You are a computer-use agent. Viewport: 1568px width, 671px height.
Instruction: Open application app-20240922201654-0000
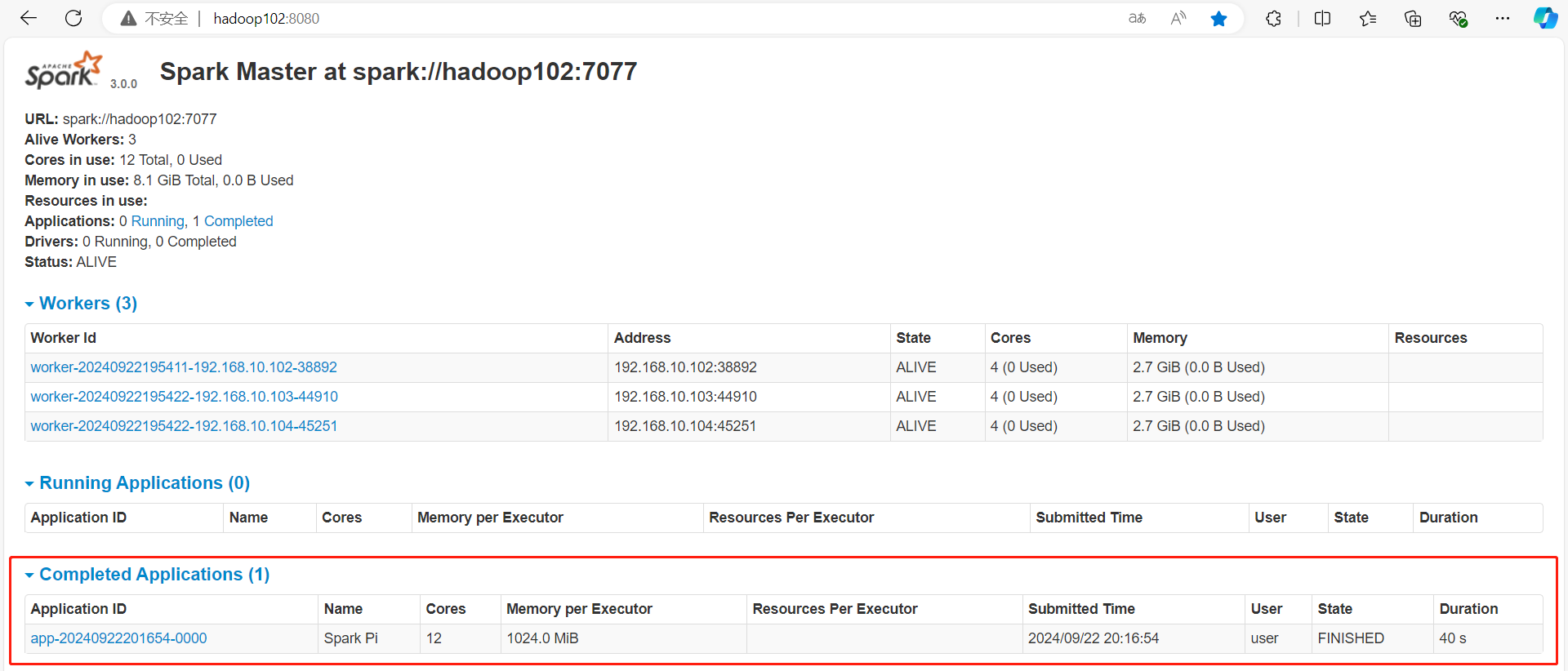point(118,638)
